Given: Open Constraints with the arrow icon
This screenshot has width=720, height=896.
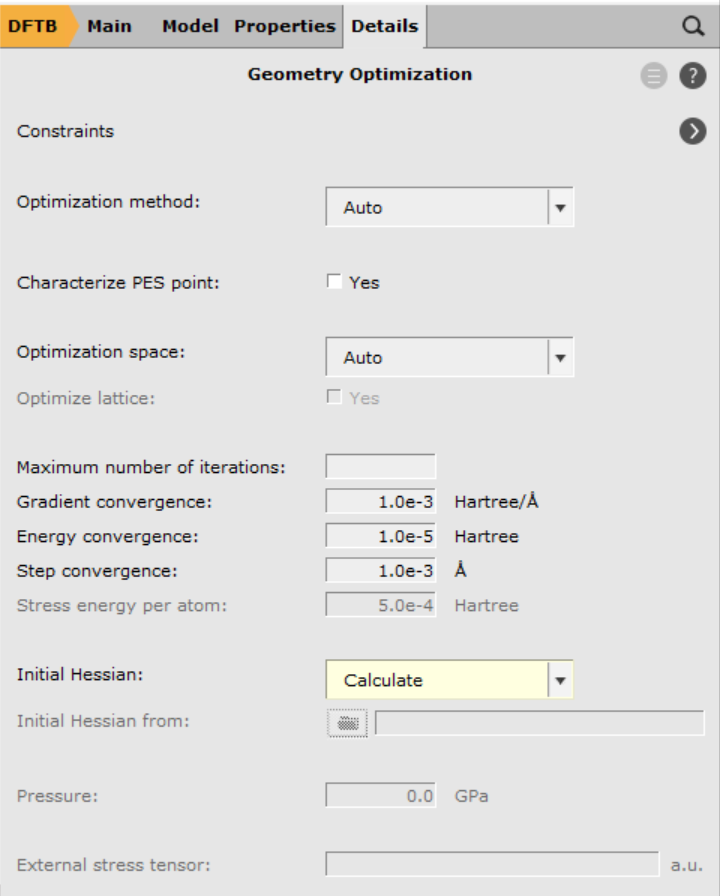Looking at the screenshot, I should [x=693, y=131].
